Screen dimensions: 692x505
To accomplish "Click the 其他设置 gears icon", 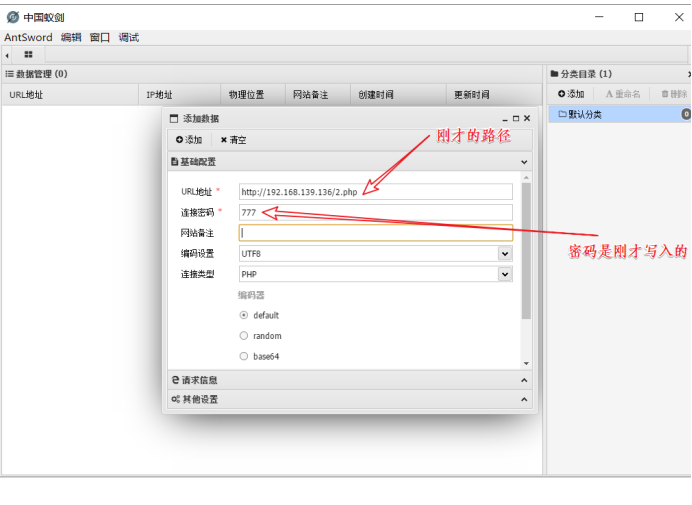I will pos(176,399).
